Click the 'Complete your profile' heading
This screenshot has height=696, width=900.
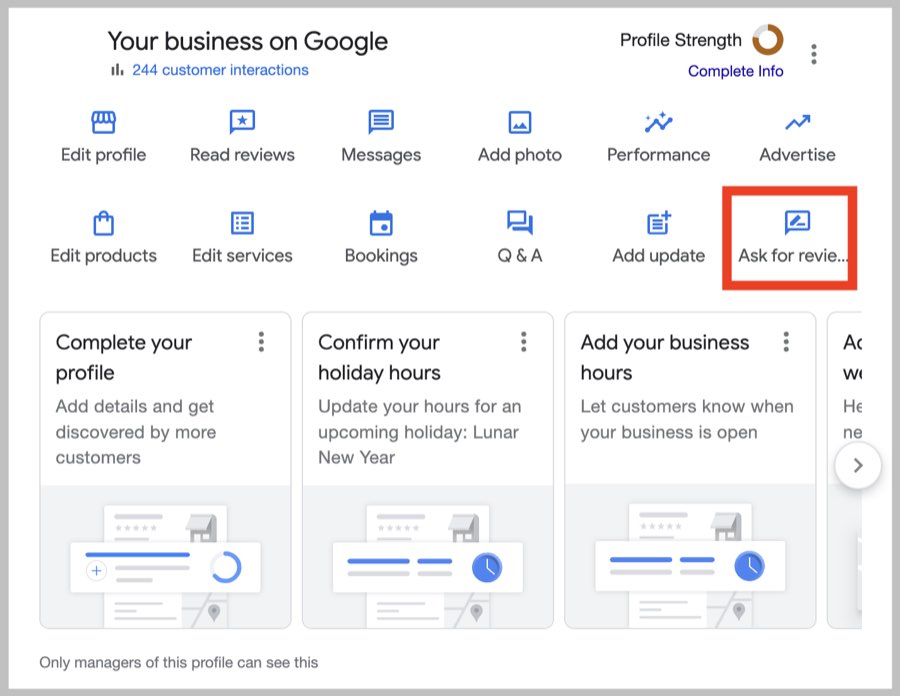pos(124,357)
